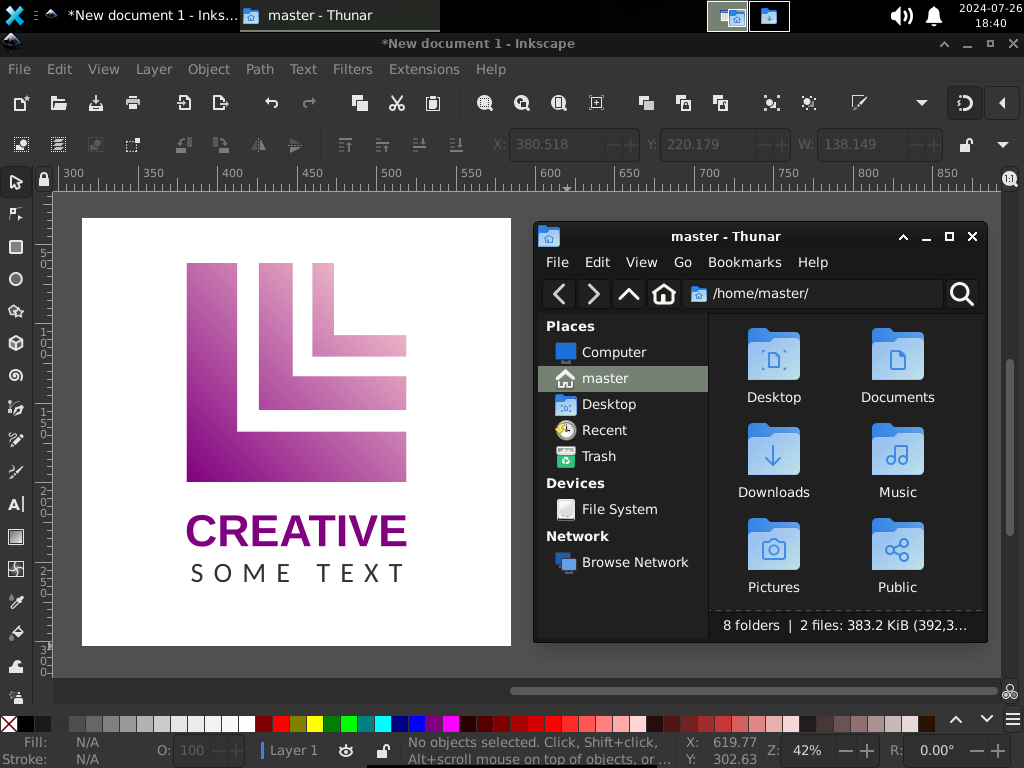Open the Layer 1 selector dropdown
Viewport: 1024px width, 768px height.
pos(294,750)
